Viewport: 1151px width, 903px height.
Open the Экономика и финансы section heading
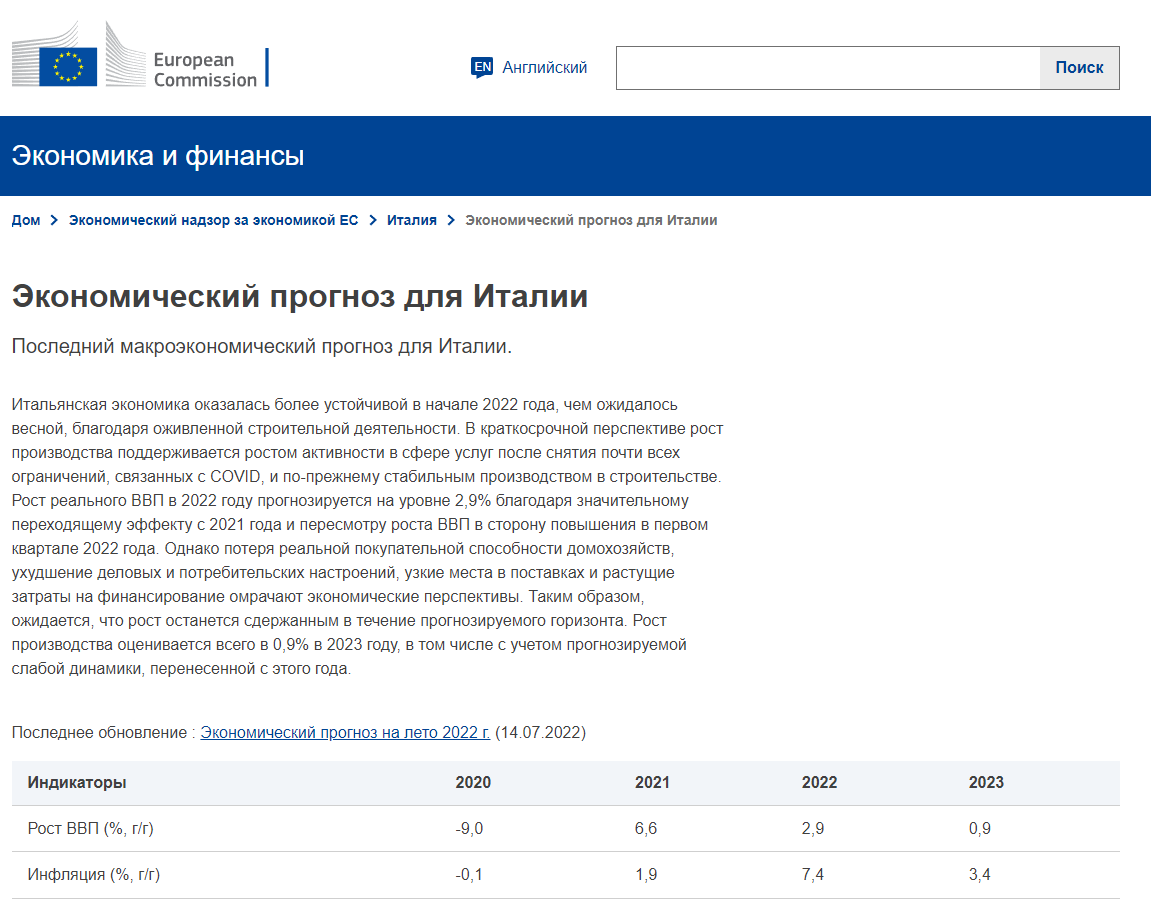click(158, 156)
